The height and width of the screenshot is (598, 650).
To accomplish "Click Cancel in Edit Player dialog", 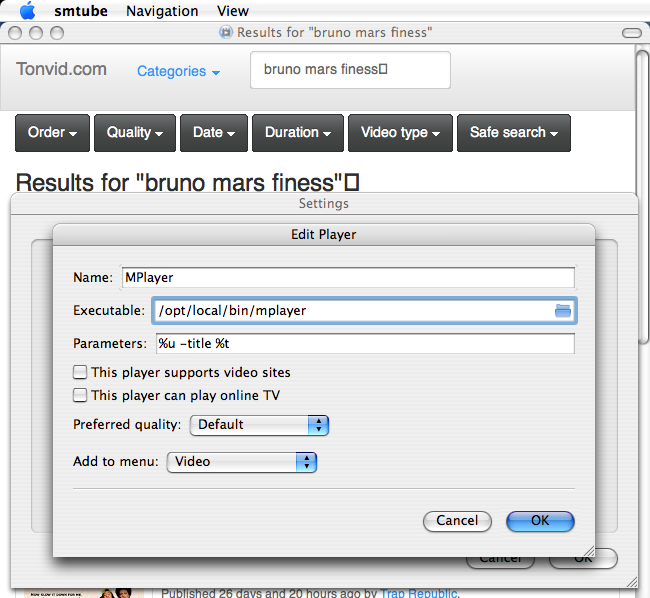I will pos(457,521).
